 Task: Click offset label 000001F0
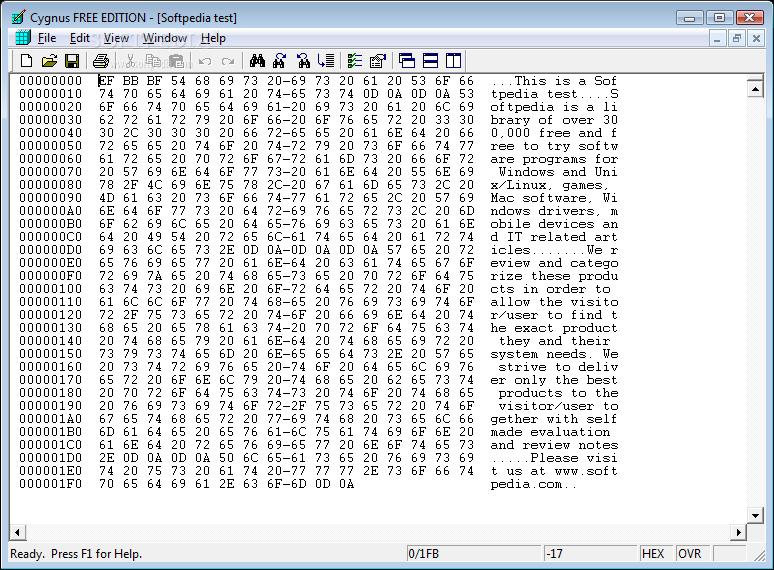pos(50,484)
